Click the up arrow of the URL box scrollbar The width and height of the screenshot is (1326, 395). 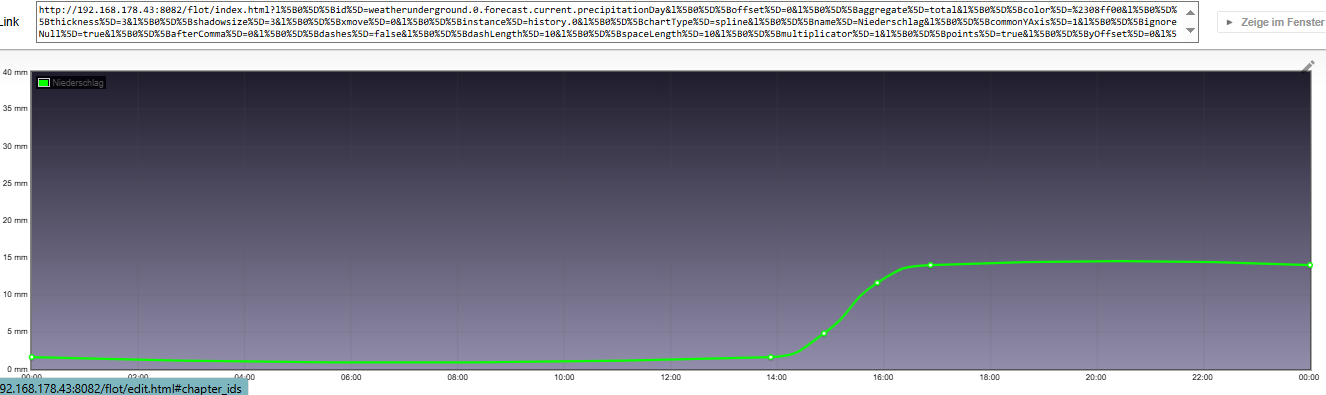[1189, 11]
